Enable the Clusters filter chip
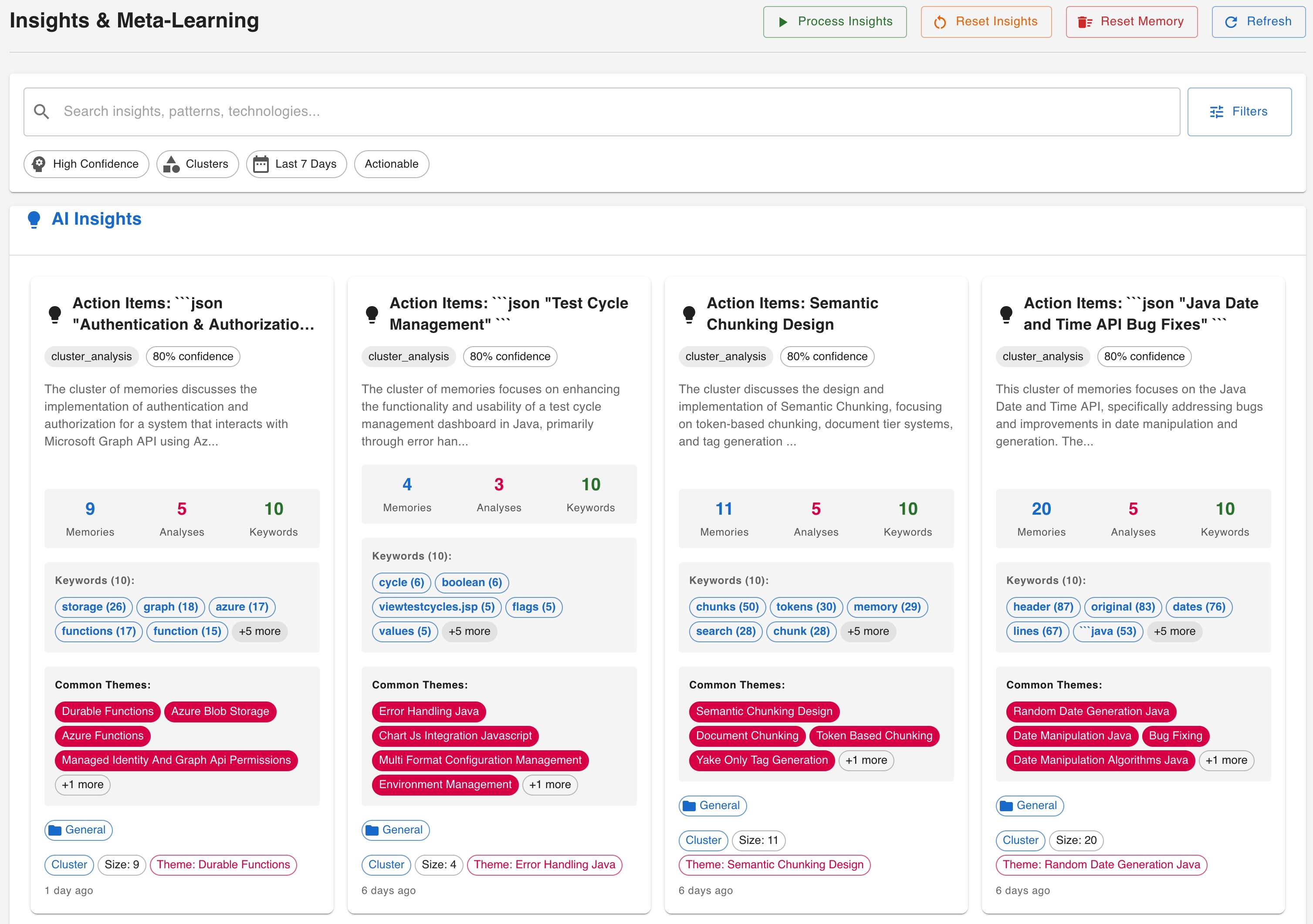Image resolution: width=1313 pixels, height=924 pixels. tap(197, 164)
